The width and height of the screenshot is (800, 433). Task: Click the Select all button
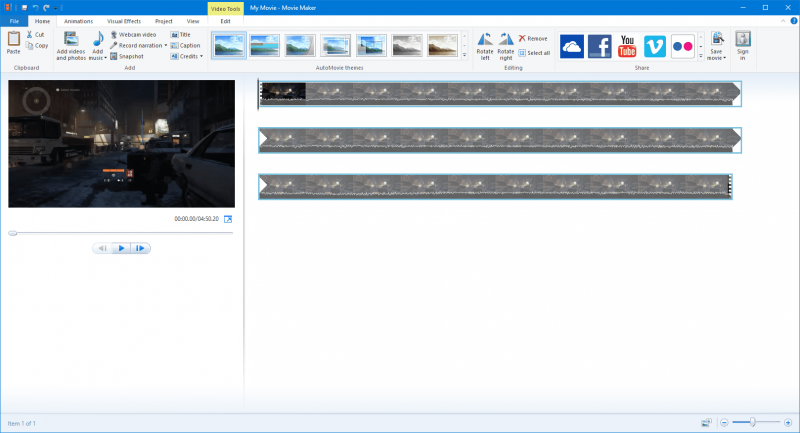pos(534,52)
